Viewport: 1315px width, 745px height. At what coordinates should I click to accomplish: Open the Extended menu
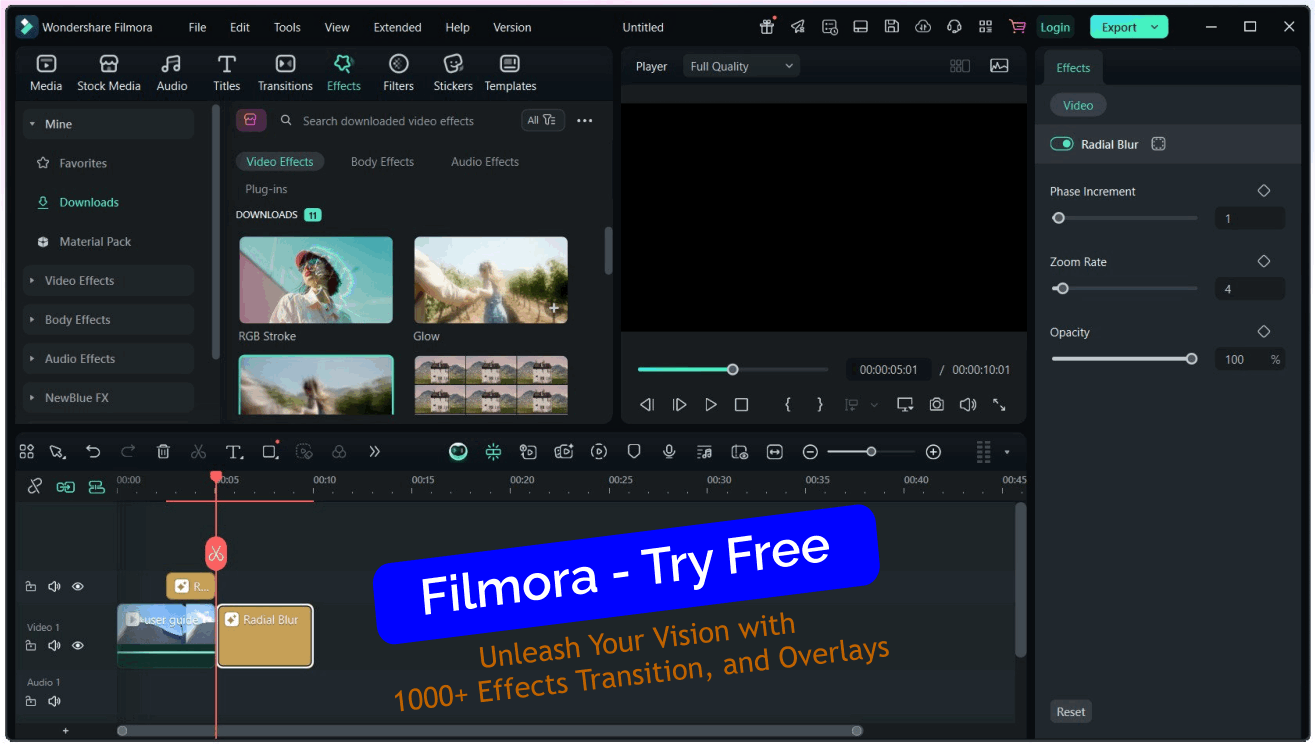click(x=397, y=27)
